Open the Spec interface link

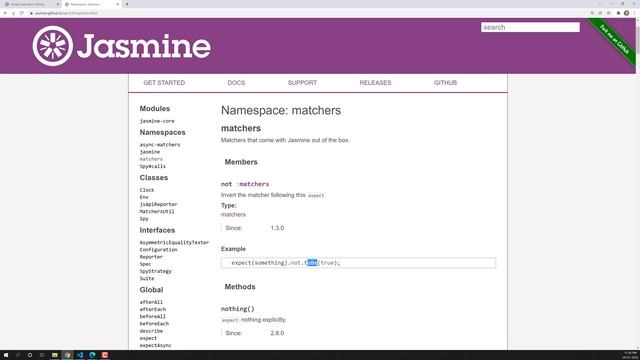click(x=145, y=264)
